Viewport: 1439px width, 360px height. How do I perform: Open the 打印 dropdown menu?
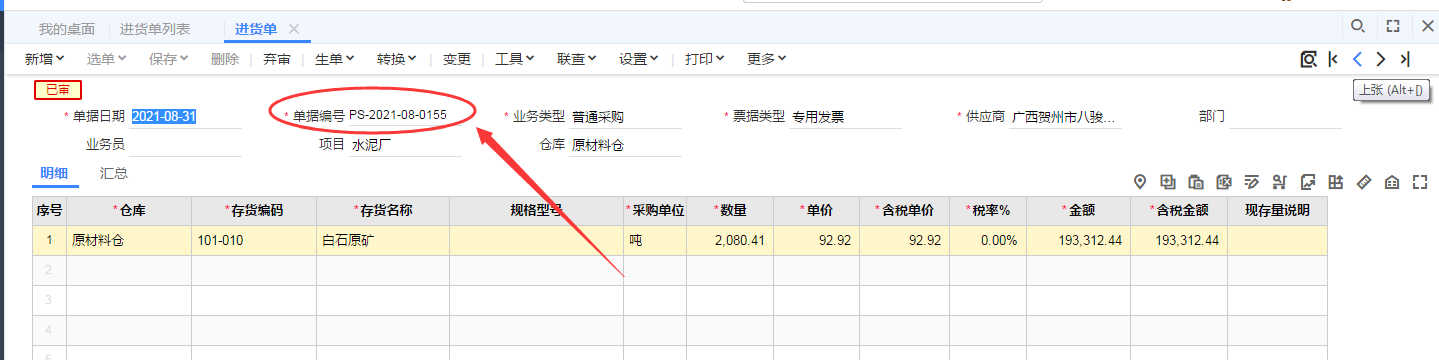click(x=705, y=59)
